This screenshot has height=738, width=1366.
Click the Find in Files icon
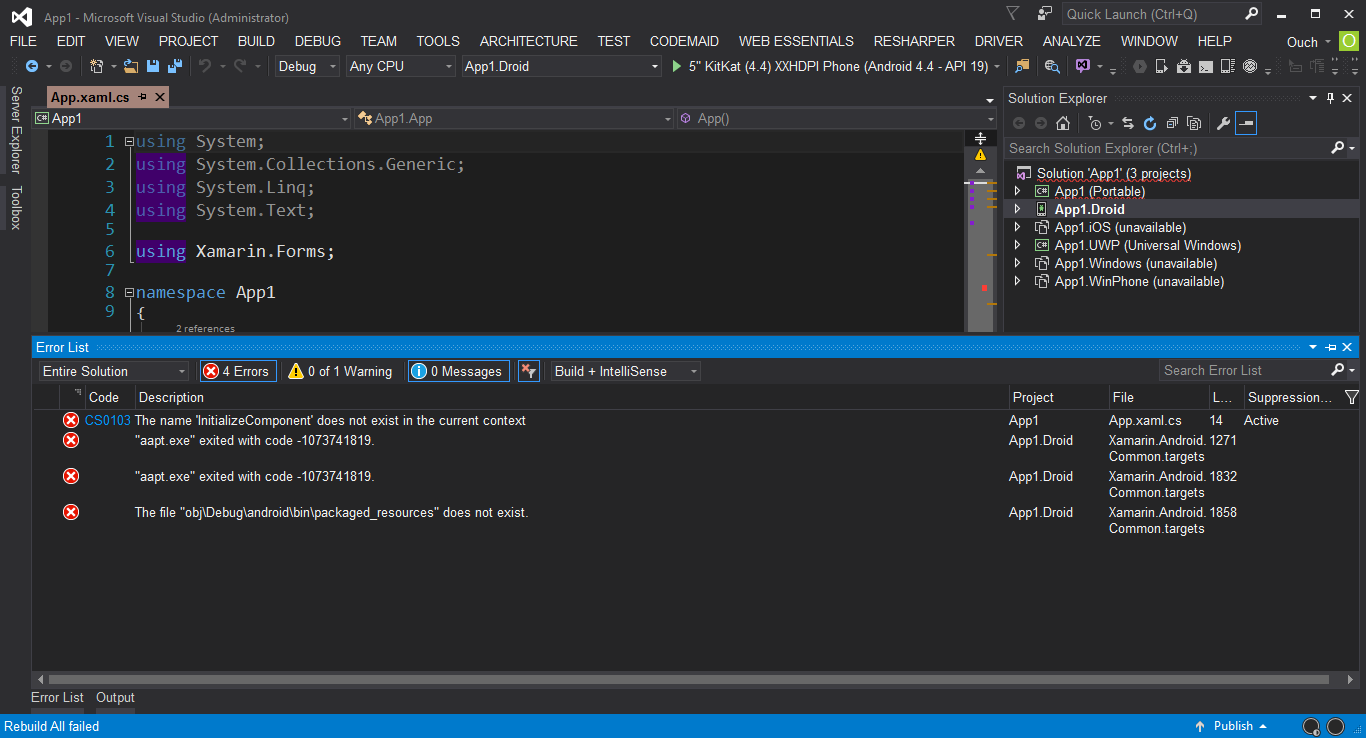[1022, 66]
